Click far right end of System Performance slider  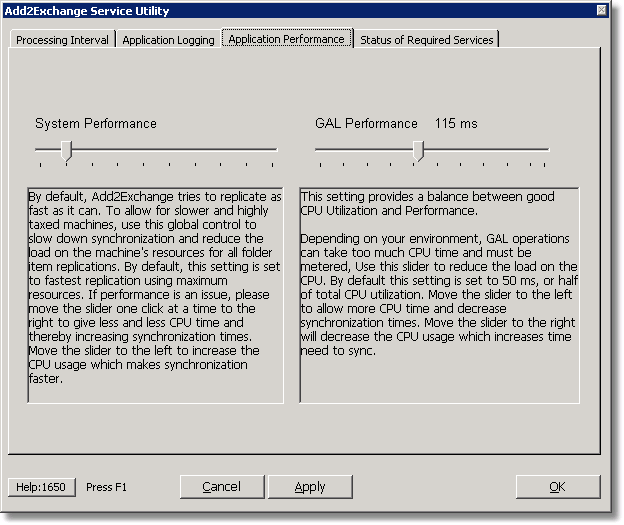pyautogui.click(x=274, y=150)
